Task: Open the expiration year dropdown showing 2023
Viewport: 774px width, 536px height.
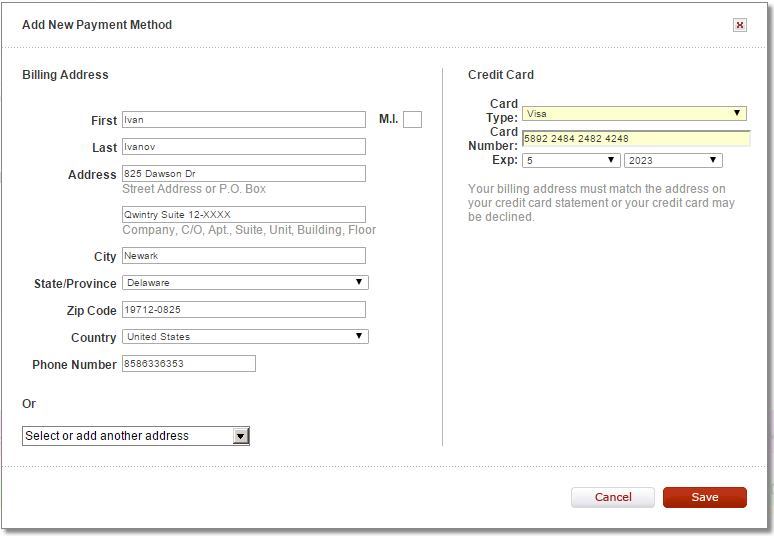Action: [673, 160]
